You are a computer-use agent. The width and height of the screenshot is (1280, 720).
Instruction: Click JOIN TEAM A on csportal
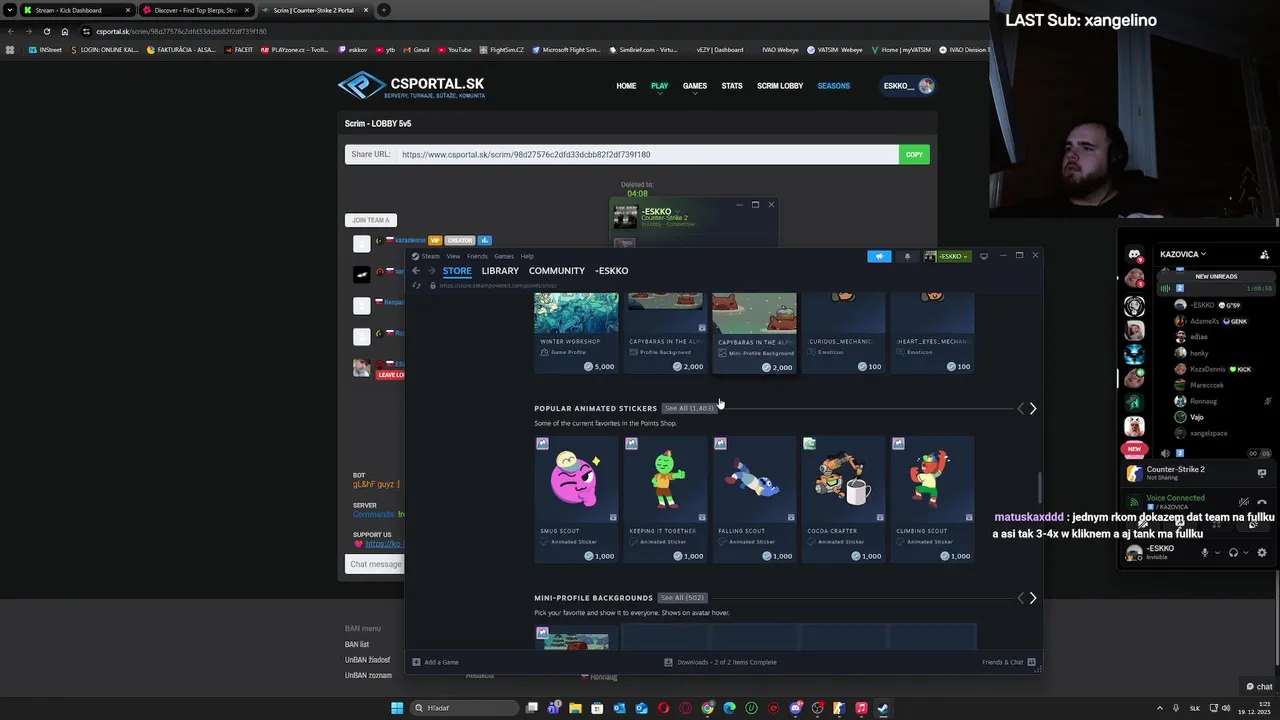371,220
